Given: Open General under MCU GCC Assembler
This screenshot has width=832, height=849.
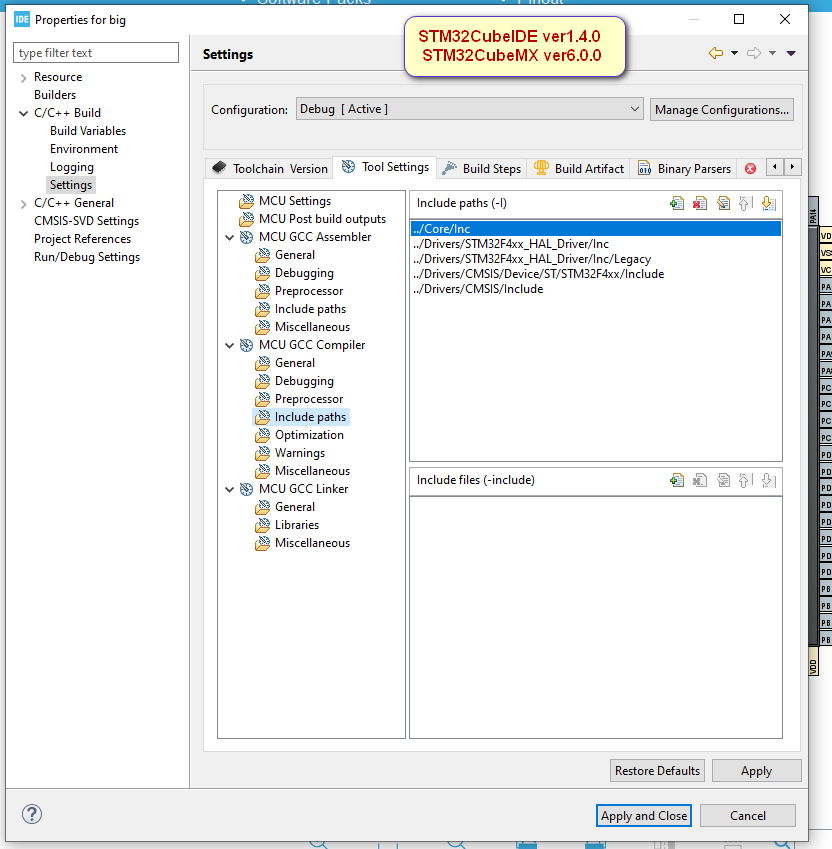Looking at the screenshot, I should [x=294, y=255].
